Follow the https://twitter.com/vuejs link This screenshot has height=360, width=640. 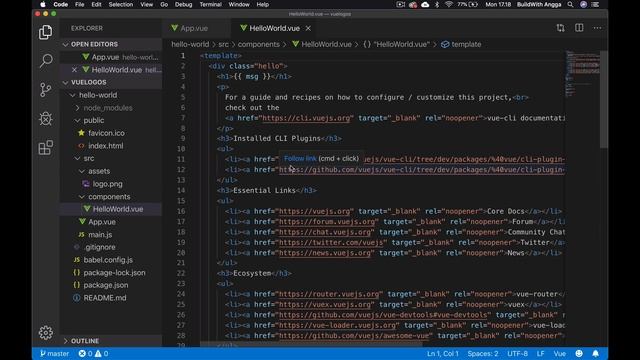pos(331,242)
